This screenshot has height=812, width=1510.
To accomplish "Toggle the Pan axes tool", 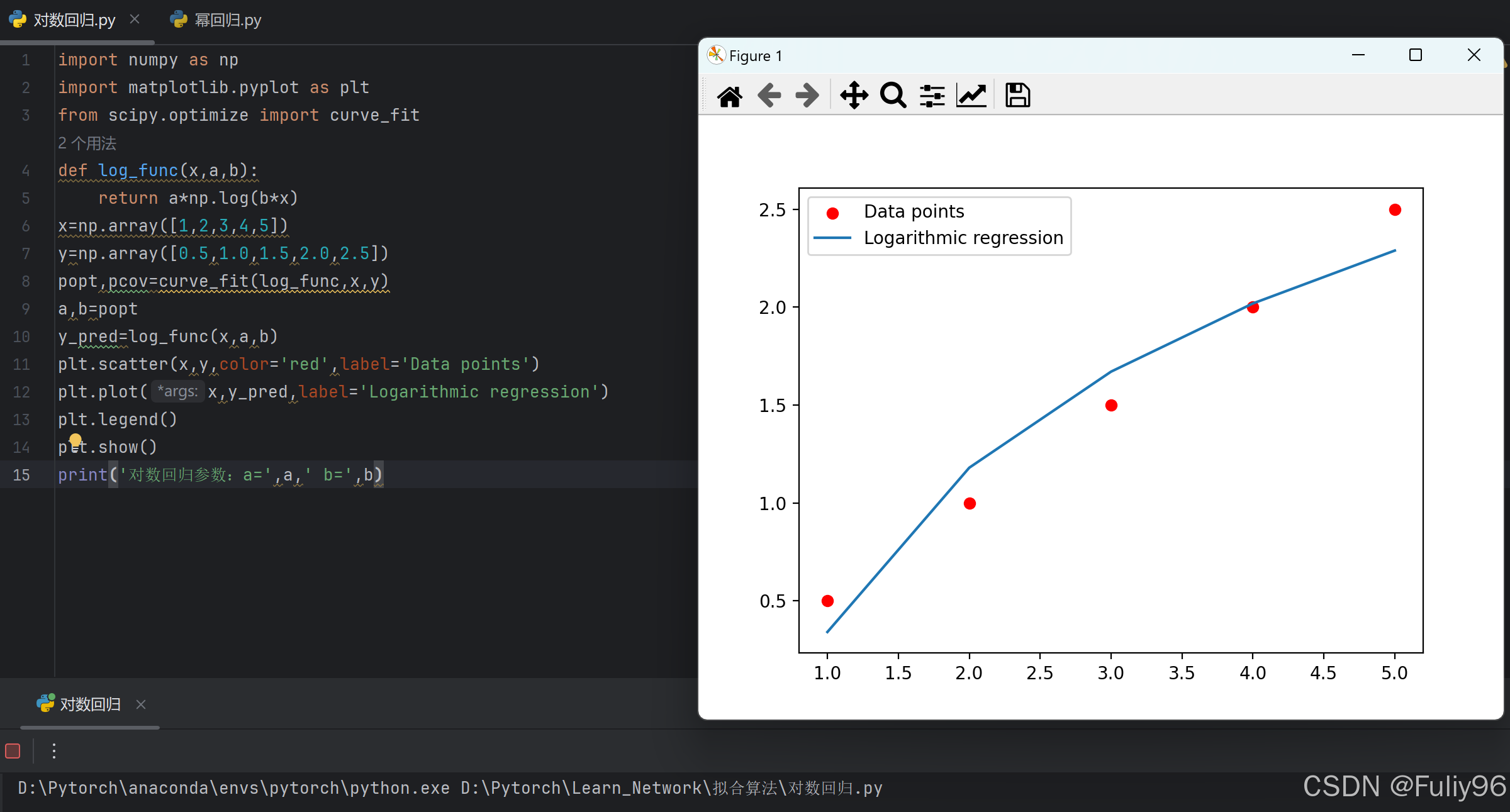I will pyautogui.click(x=854, y=96).
